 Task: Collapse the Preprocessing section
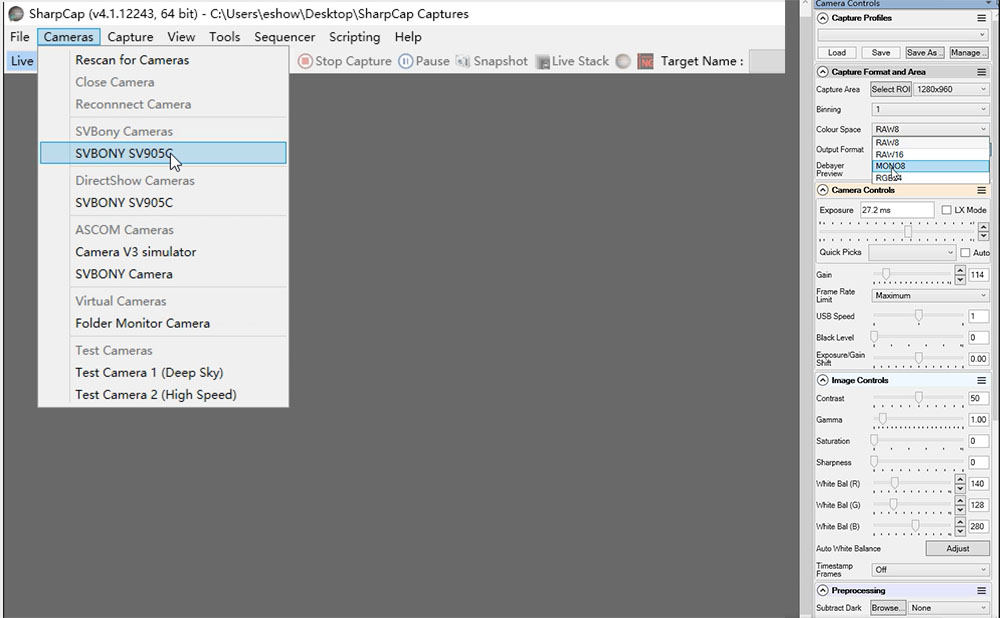(x=822, y=590)
